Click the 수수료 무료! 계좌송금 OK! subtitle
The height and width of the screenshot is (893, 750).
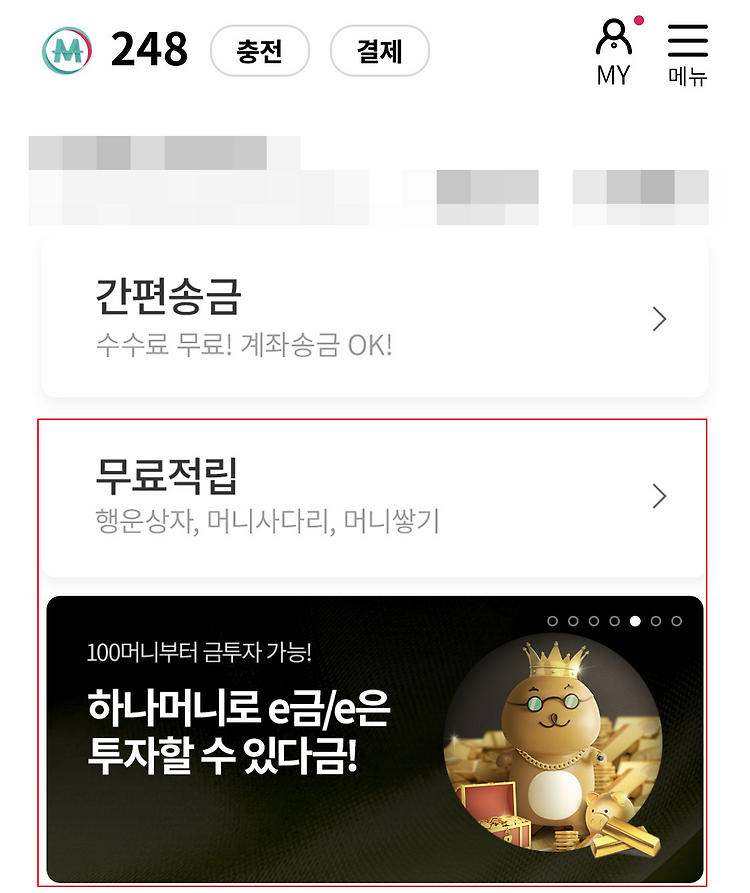[x=244, y=345]
